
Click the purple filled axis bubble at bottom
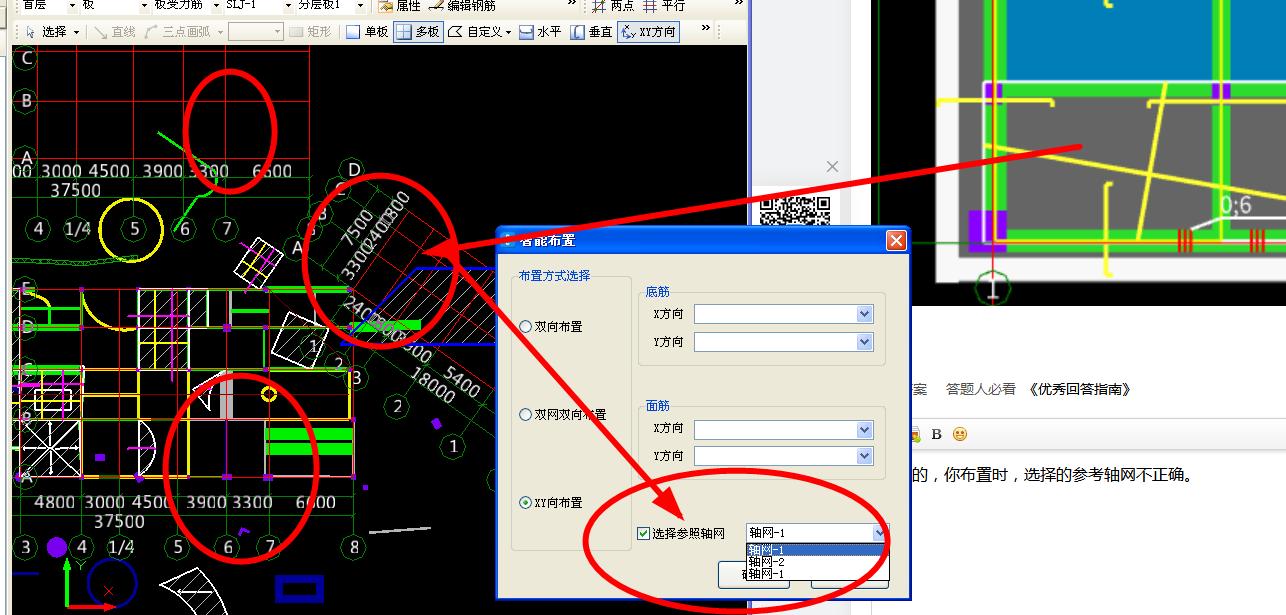pos(57,547)
